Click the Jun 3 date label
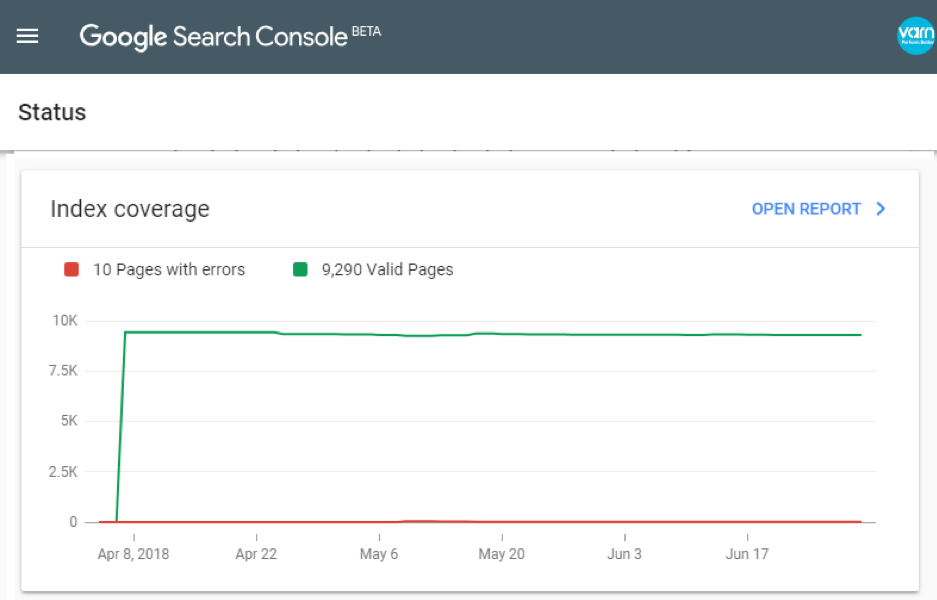The height and width of the screenshot is (600, 937). point(624,554)
